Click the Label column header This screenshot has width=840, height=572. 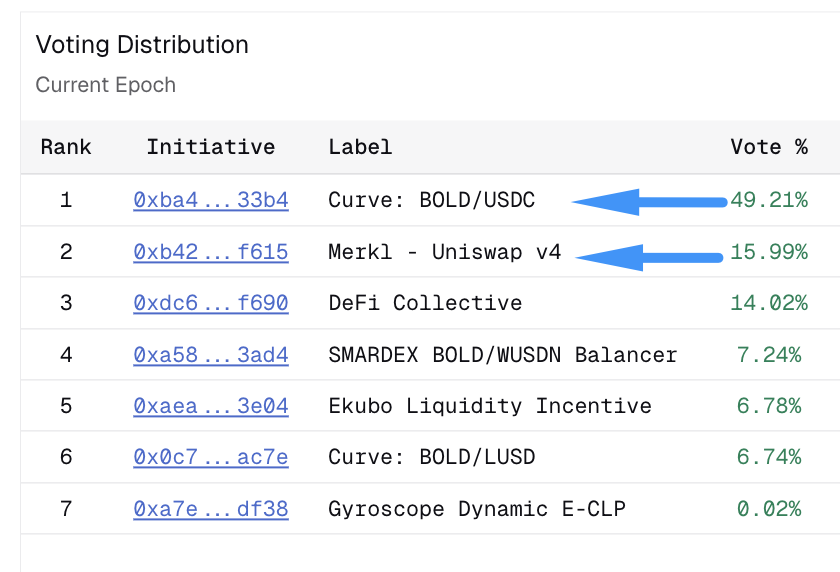(360, 147)
